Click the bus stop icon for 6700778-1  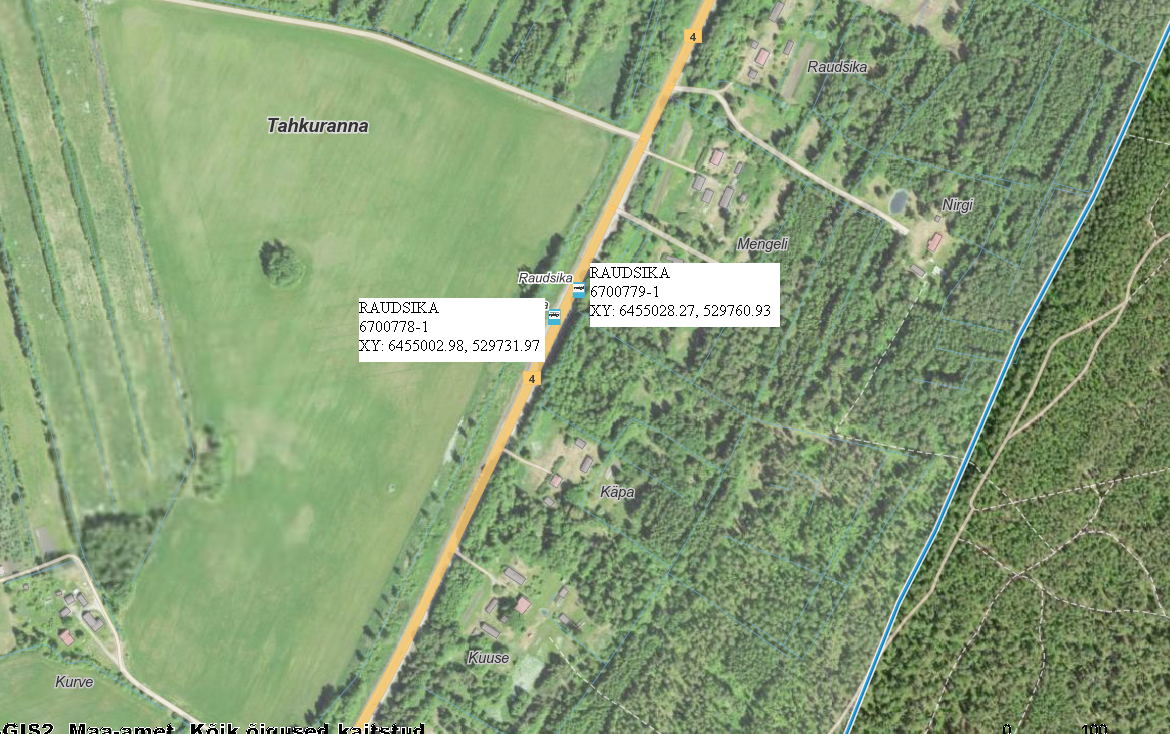point(554,317)
